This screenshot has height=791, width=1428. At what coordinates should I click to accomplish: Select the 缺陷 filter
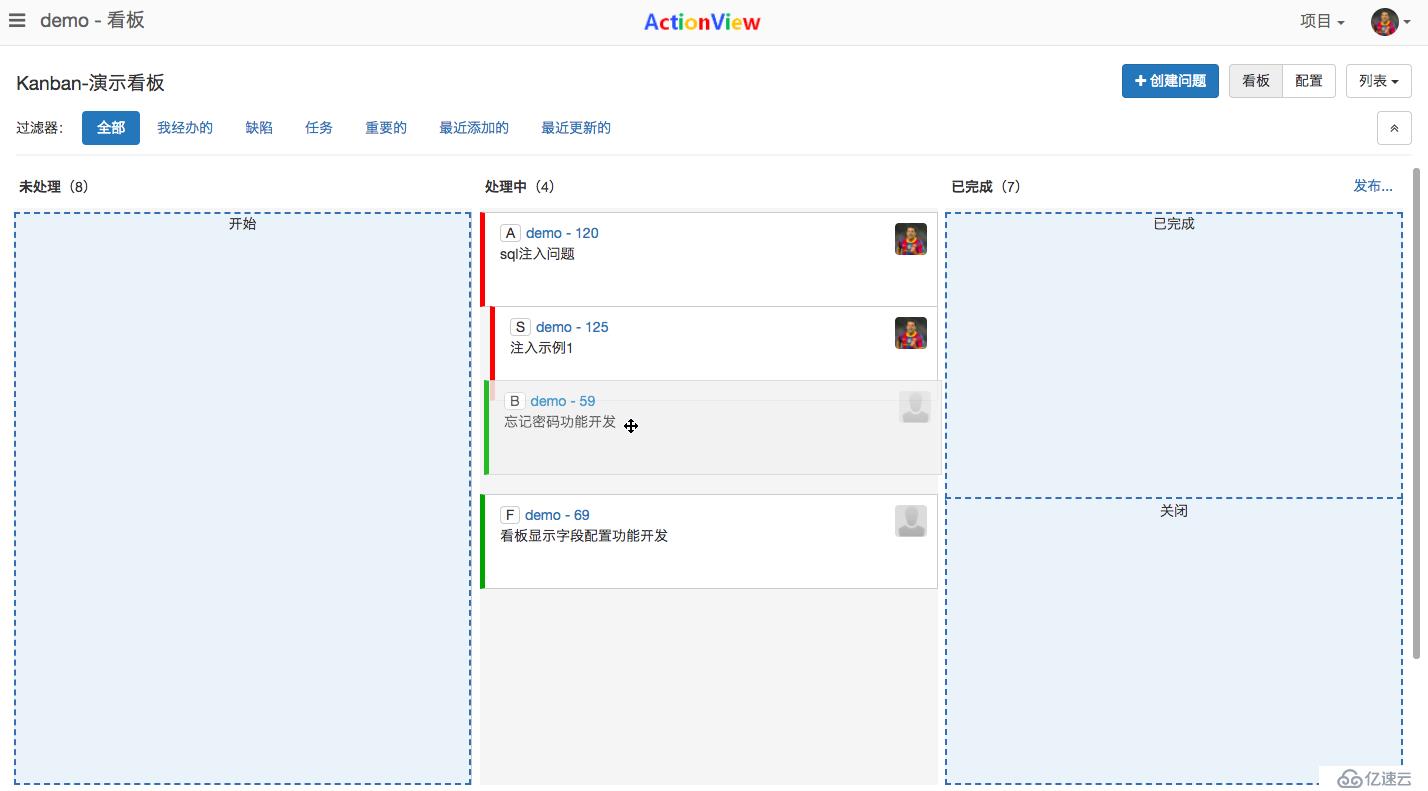coord(259,128)
